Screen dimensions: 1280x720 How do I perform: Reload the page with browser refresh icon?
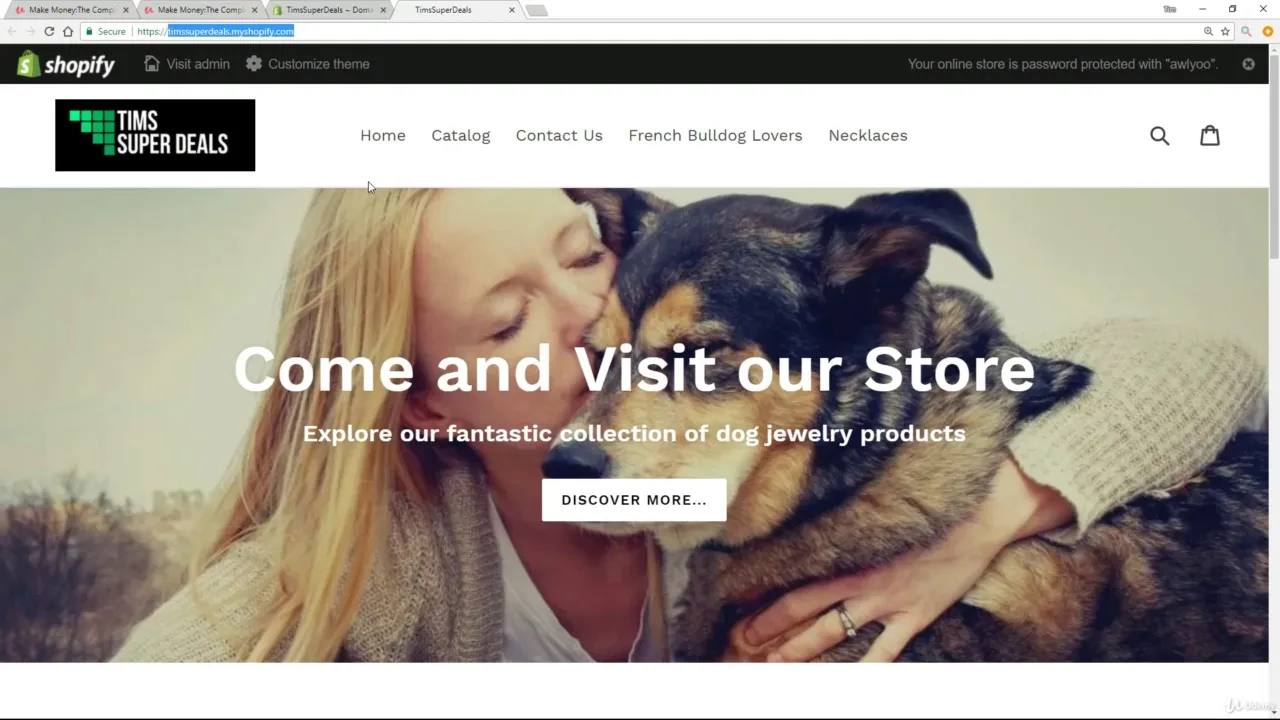pyautogui.click(x=49, y=31)
